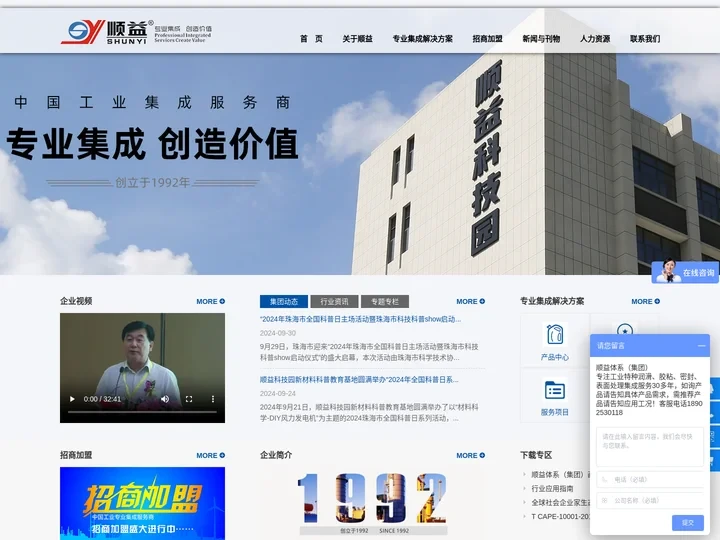Minimize the 请您留言 chat widget
This screenshot has width=720, height=540.
click(x=701, y=346)
